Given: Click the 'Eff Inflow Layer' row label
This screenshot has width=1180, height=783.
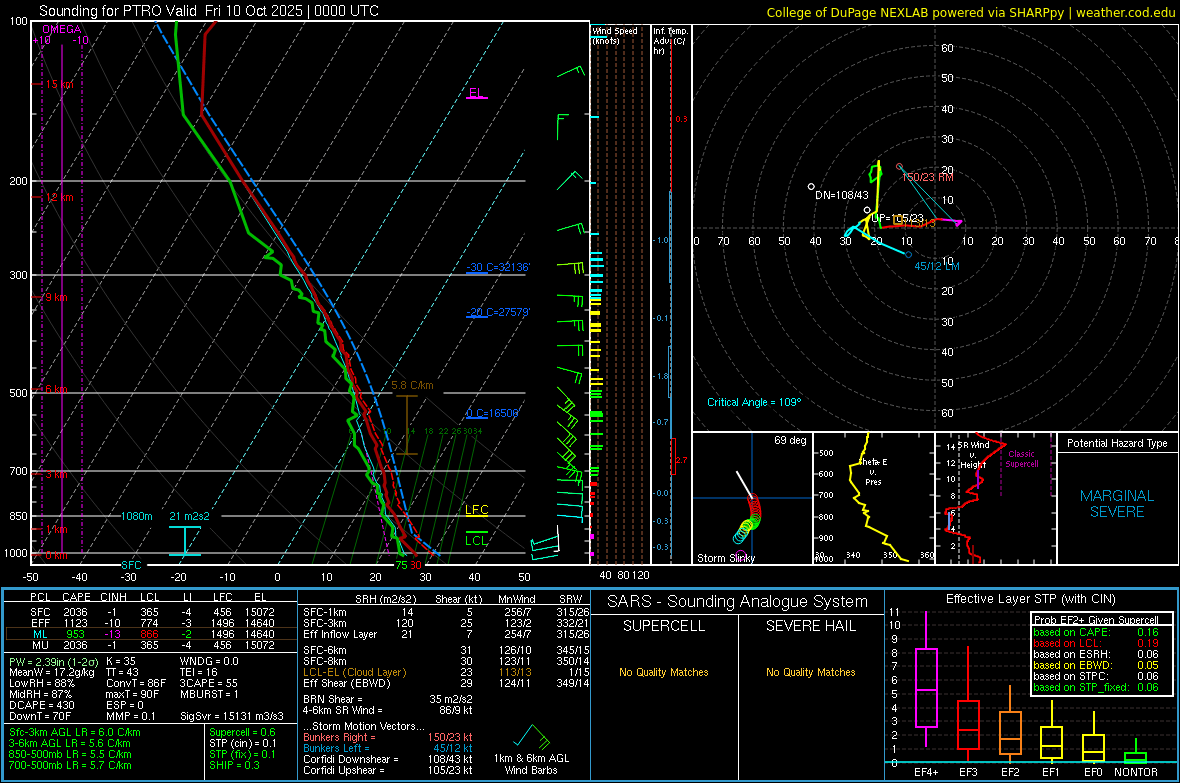Looking at the screenshot, I should click(x=341, y=635).
